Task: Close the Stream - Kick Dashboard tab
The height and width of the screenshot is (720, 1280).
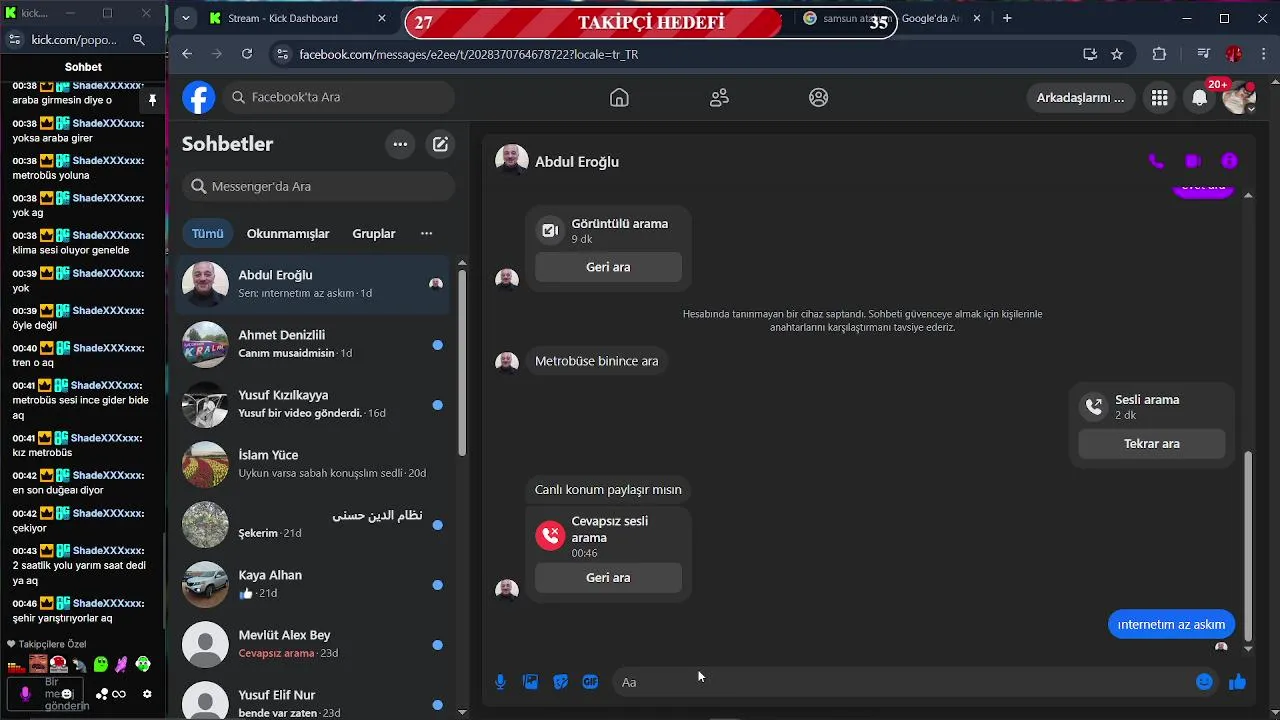Action: click(x=382, y=18)
